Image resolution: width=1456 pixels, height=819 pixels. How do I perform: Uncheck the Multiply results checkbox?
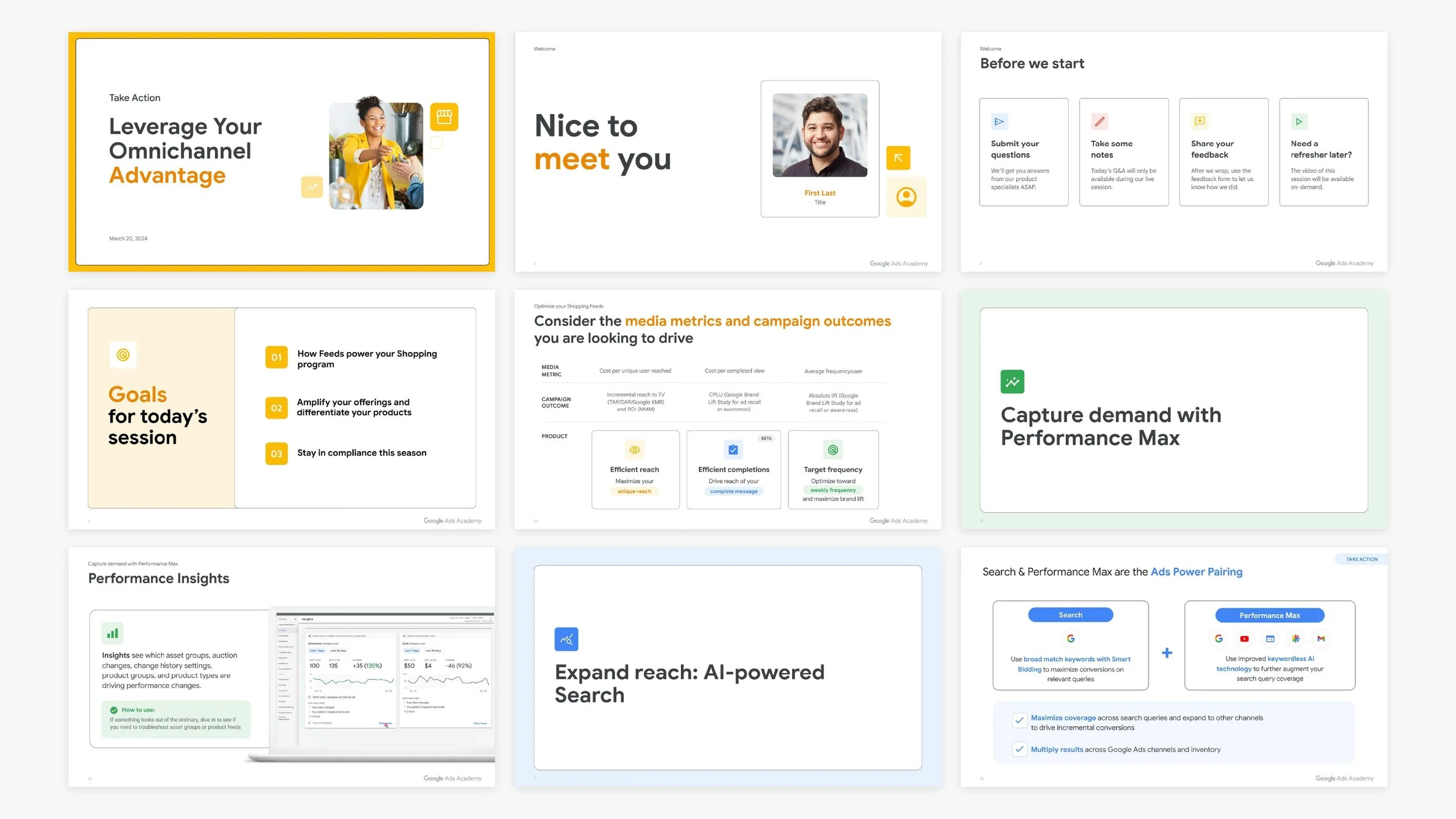(1020, 750)
